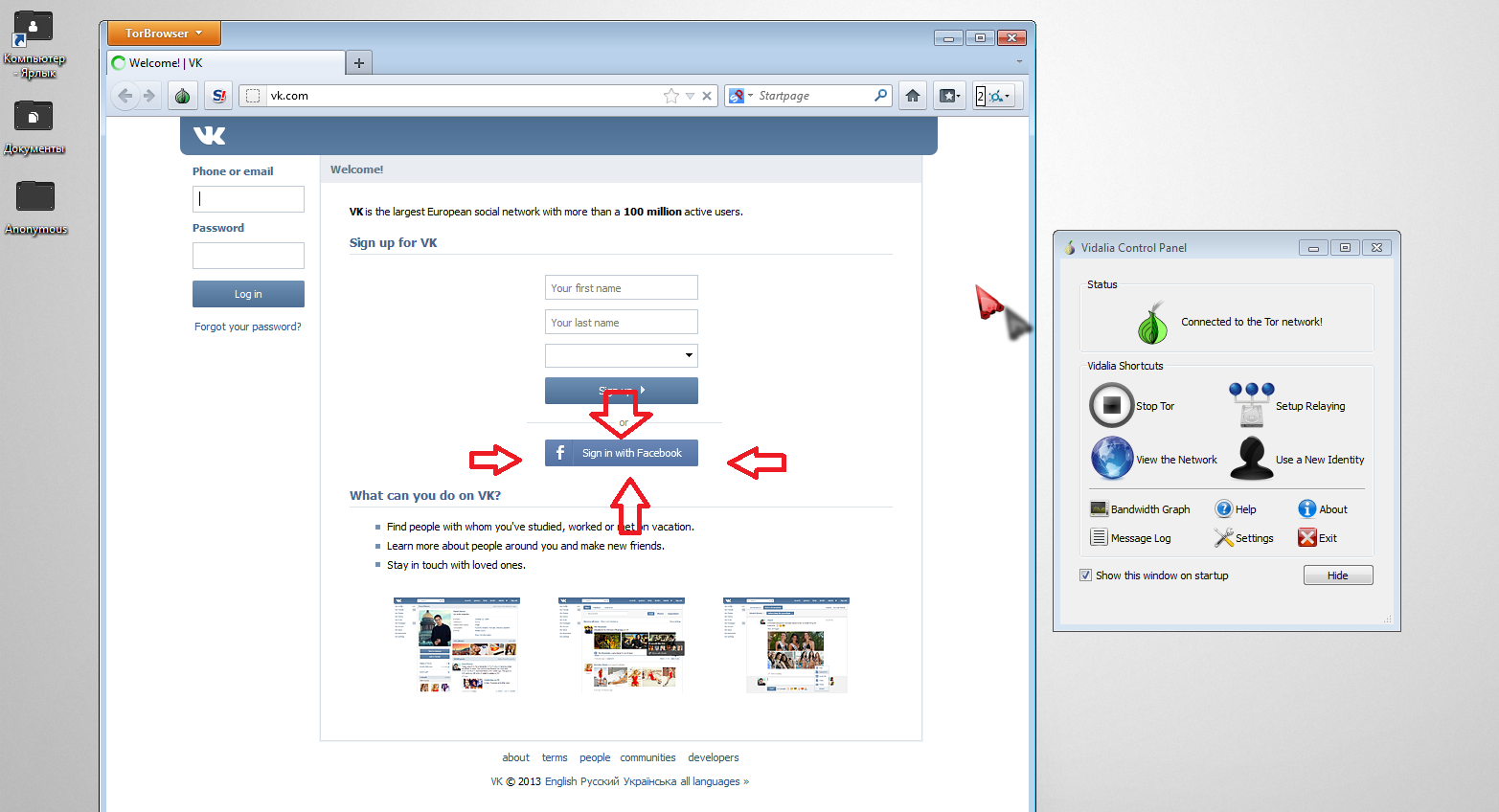
Task: Click the Password input field
Action: click(x=248, y=256)
